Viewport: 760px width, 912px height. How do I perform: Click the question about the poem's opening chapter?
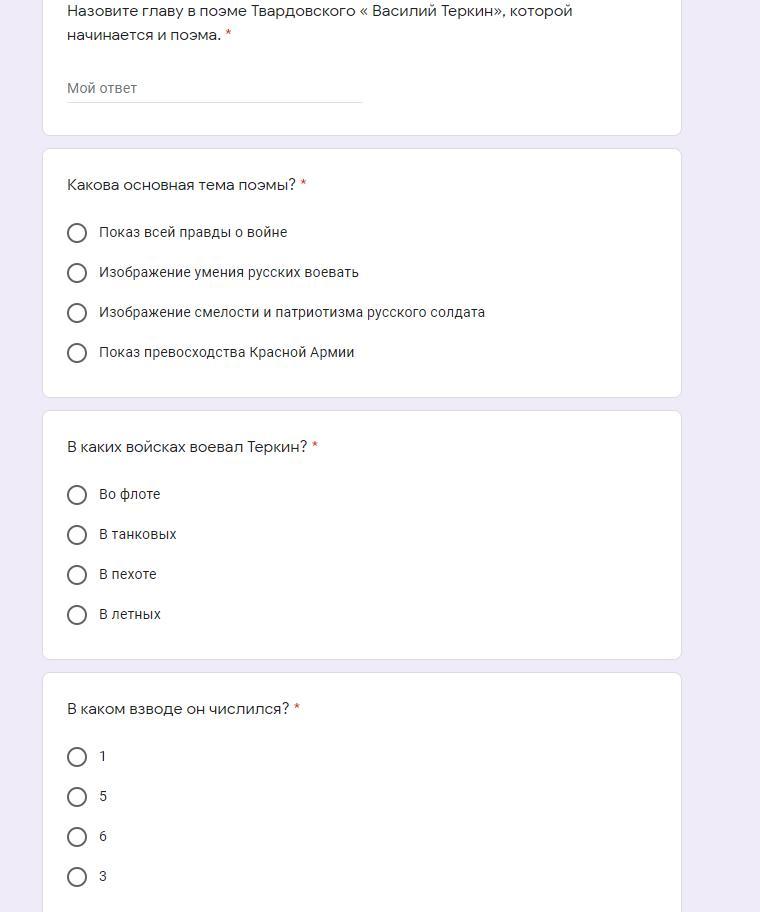319,23
